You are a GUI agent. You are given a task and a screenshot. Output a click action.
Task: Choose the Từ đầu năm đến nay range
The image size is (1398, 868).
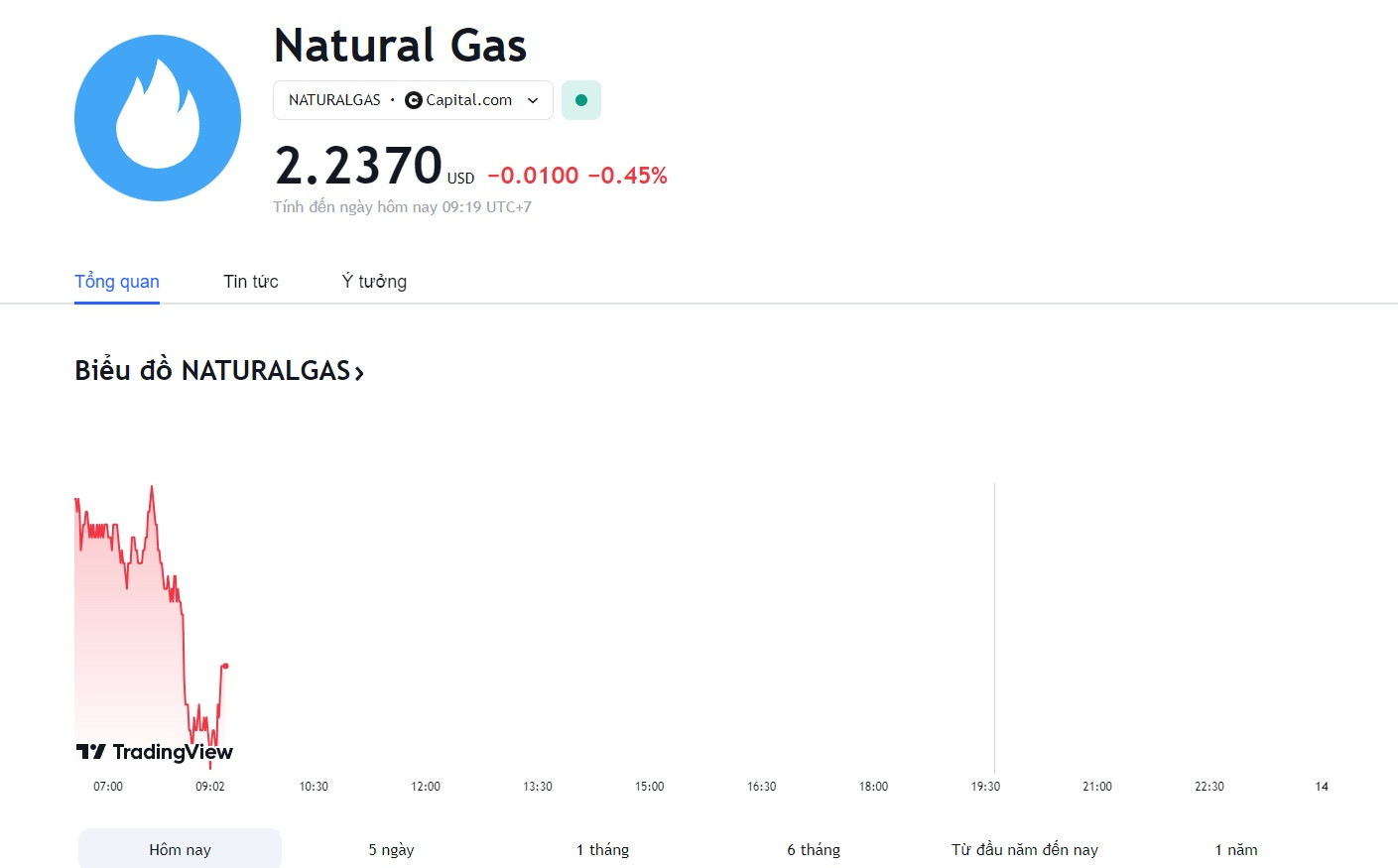(1025, 849)
